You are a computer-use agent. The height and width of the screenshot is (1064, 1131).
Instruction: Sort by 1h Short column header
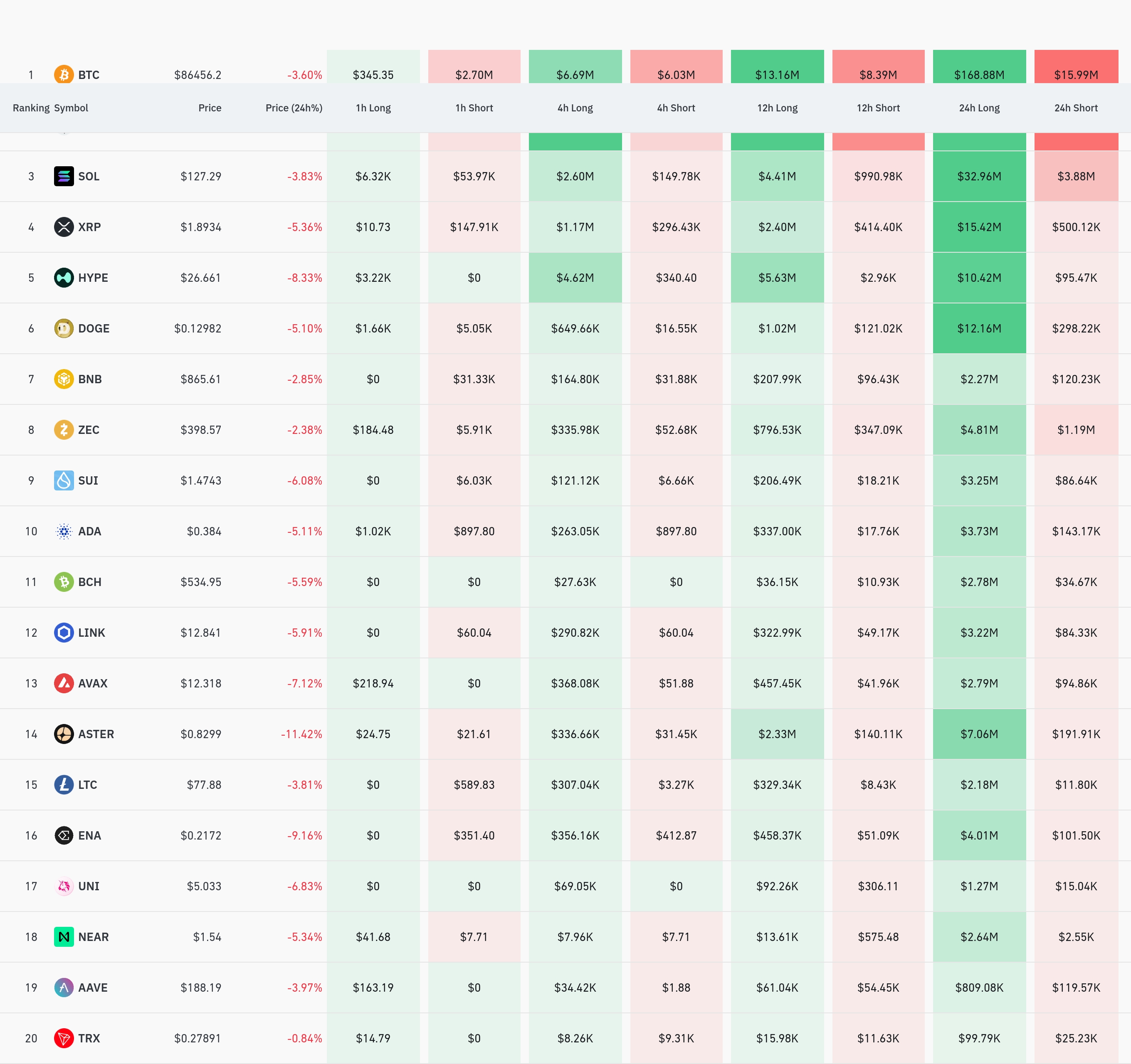tap(473, 108)
